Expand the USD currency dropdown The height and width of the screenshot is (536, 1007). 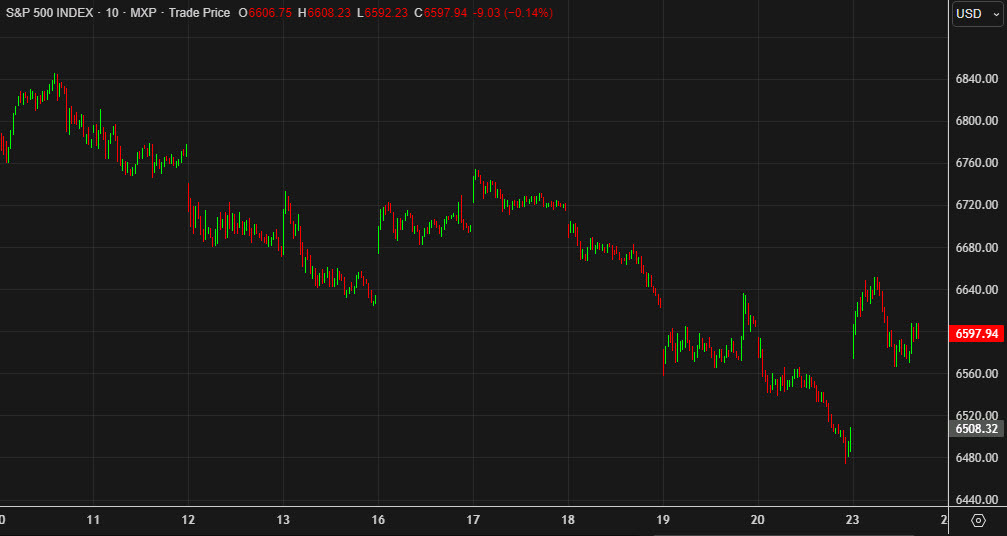(x=977, y=14)
